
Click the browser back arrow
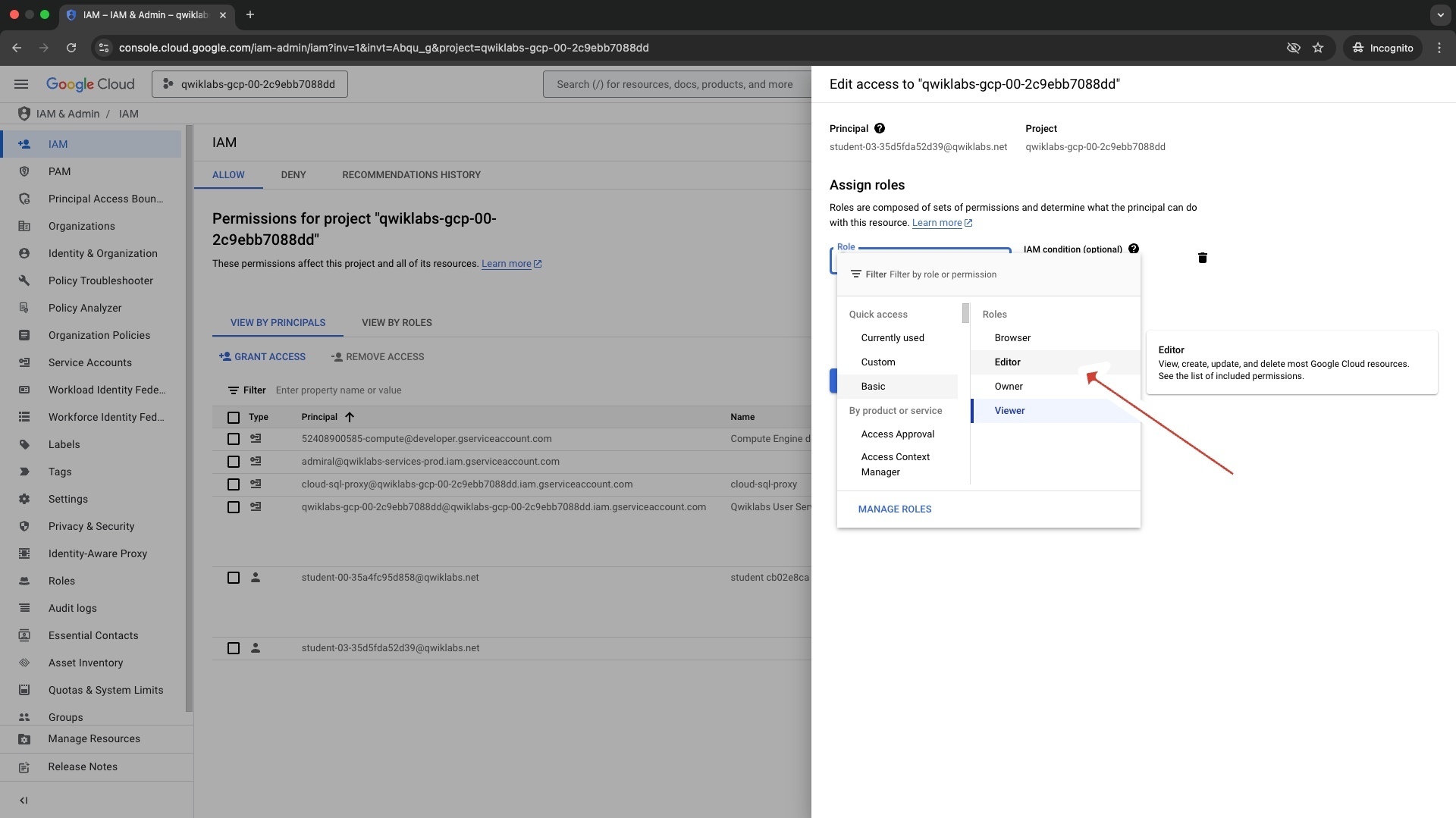pos(17,48)
